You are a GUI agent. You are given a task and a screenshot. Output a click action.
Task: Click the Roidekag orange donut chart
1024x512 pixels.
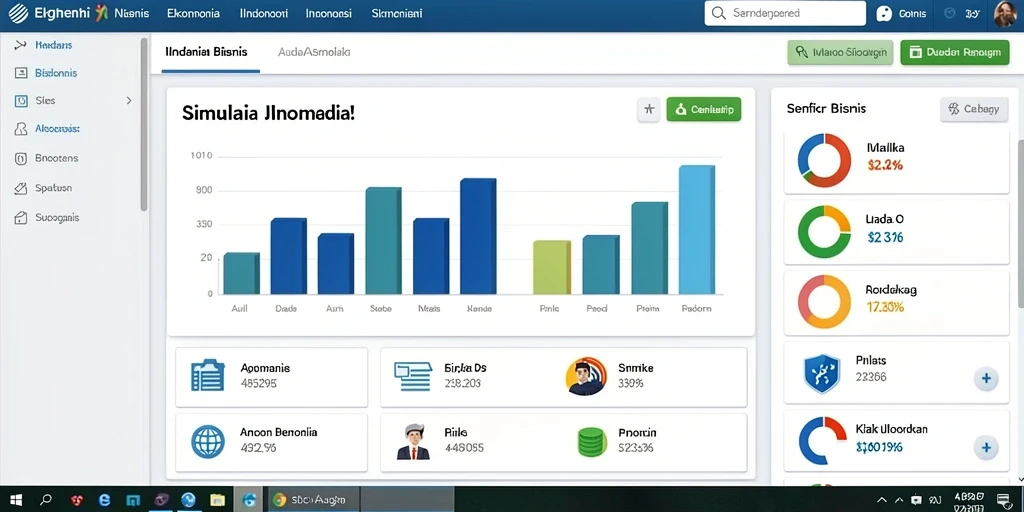click(x=824, y=302)
